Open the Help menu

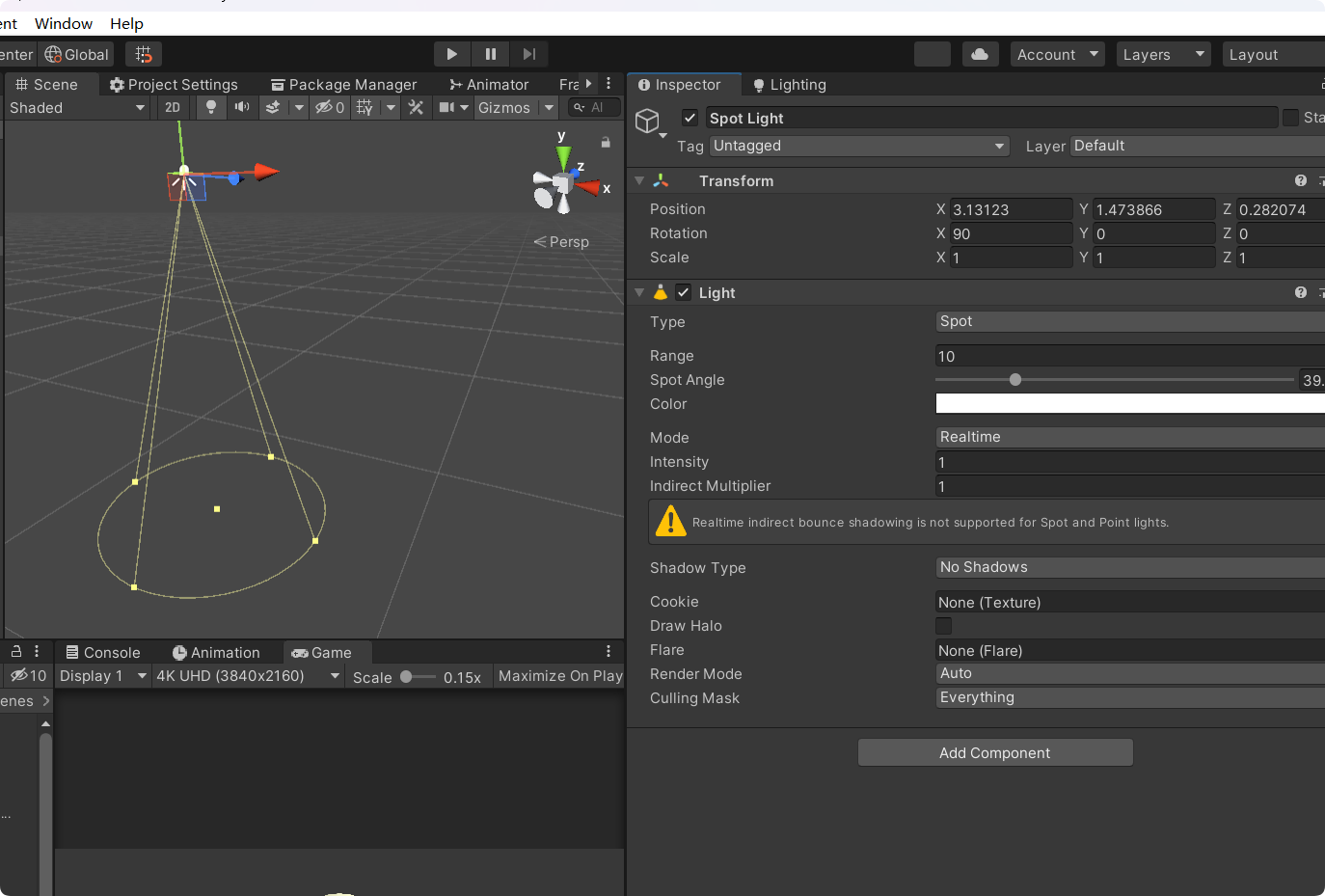pos(126,23)
